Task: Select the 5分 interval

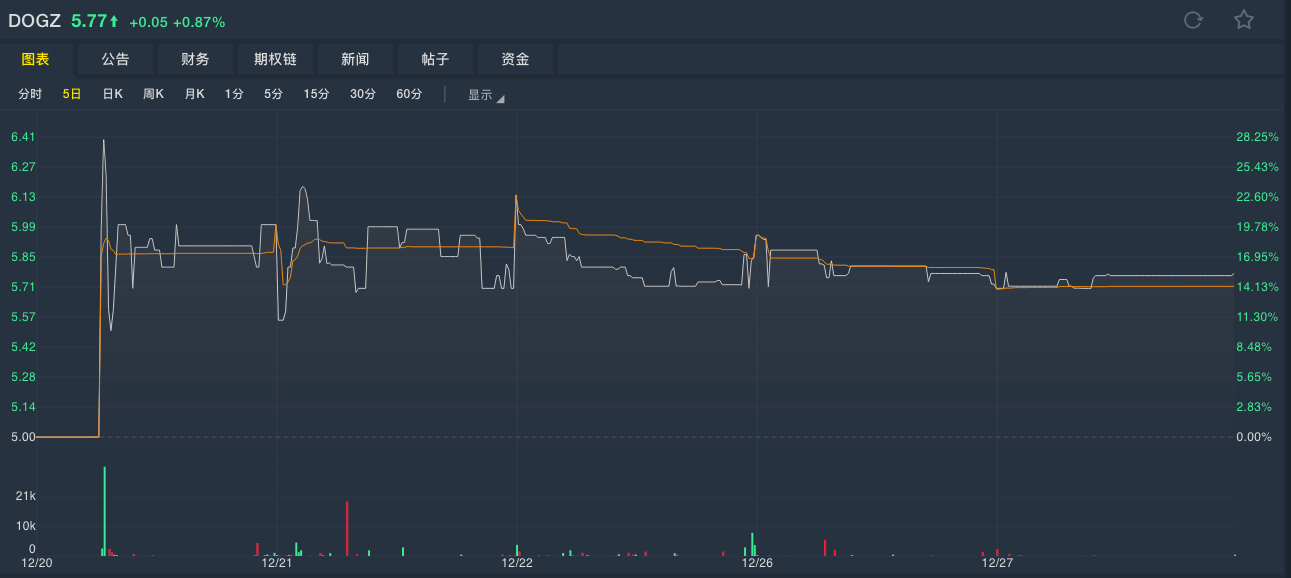Action: click(273, 94)
